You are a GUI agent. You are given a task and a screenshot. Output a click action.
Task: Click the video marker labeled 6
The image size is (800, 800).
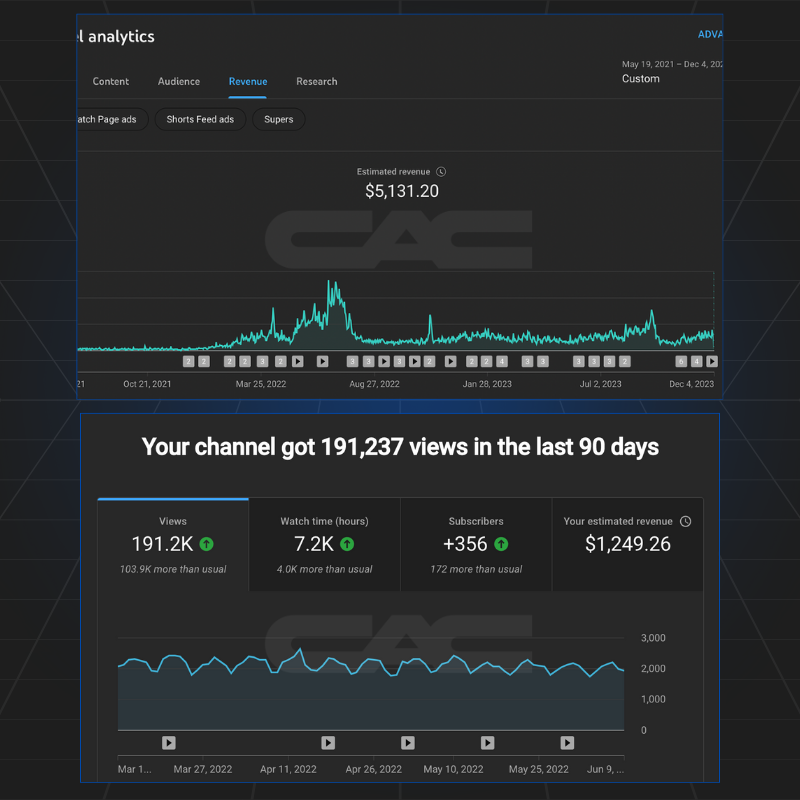(681, 361)
